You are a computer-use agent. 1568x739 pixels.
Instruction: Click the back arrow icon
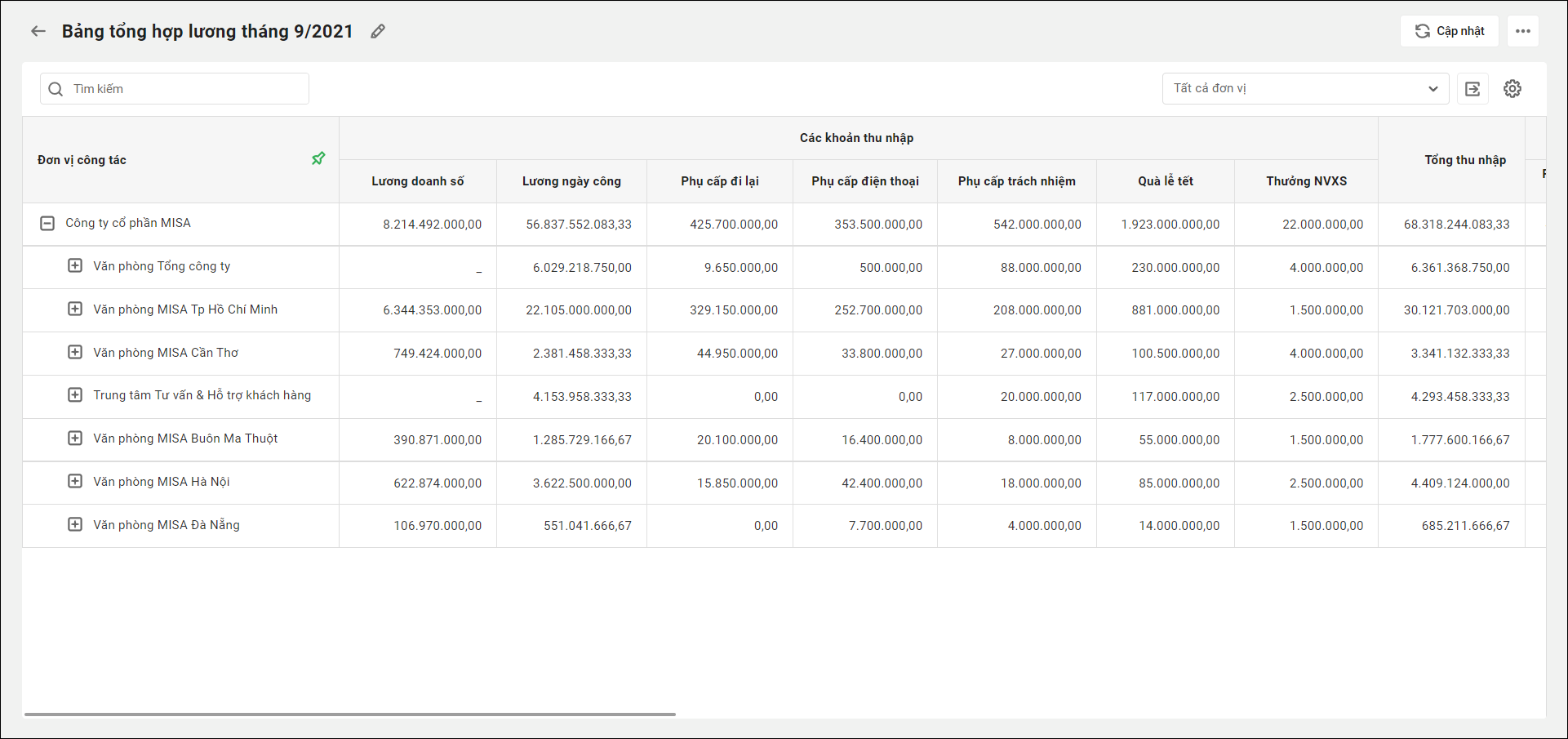point(38,31)
